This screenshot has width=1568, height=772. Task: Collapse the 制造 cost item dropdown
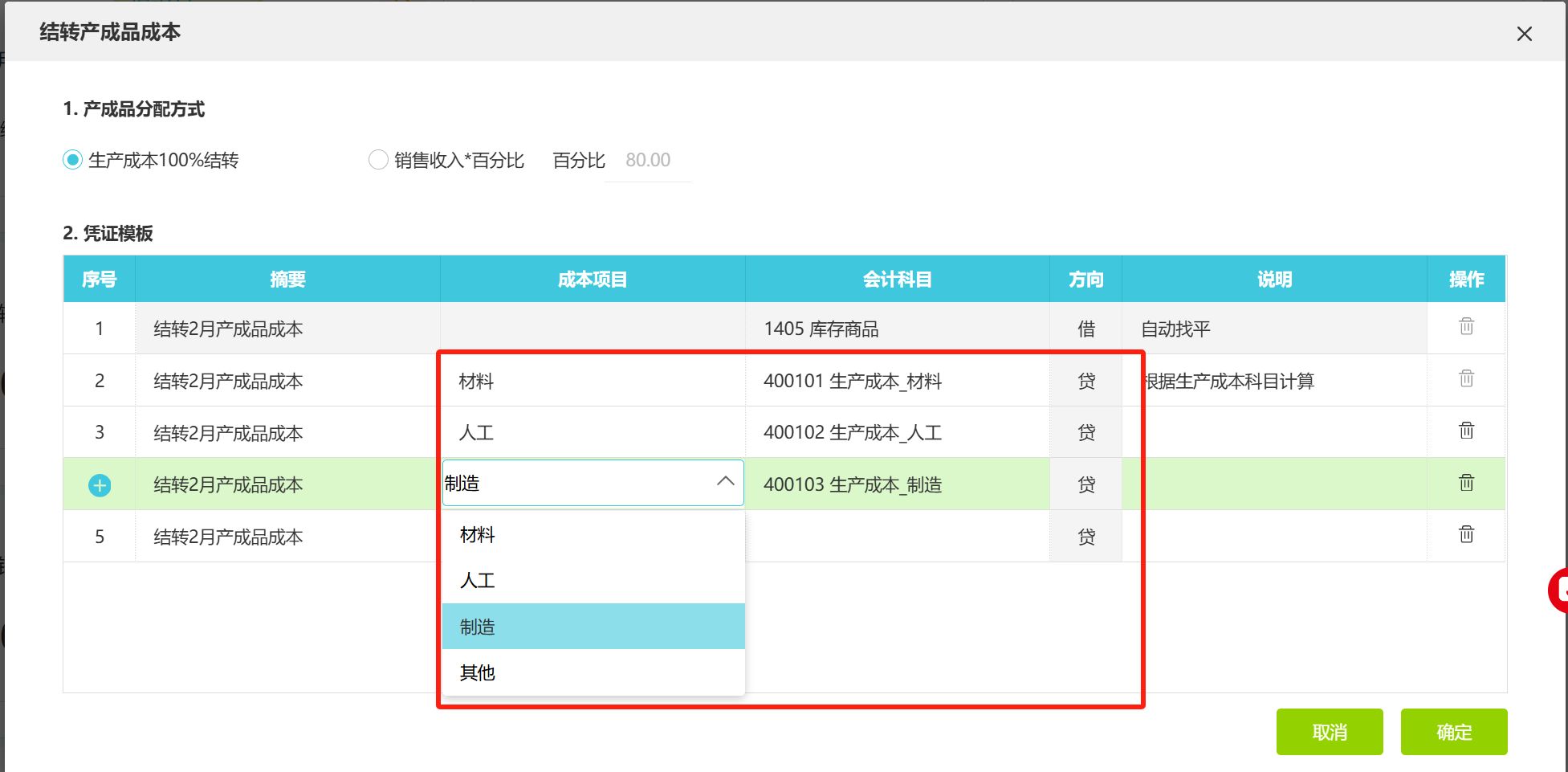[725, 482]
